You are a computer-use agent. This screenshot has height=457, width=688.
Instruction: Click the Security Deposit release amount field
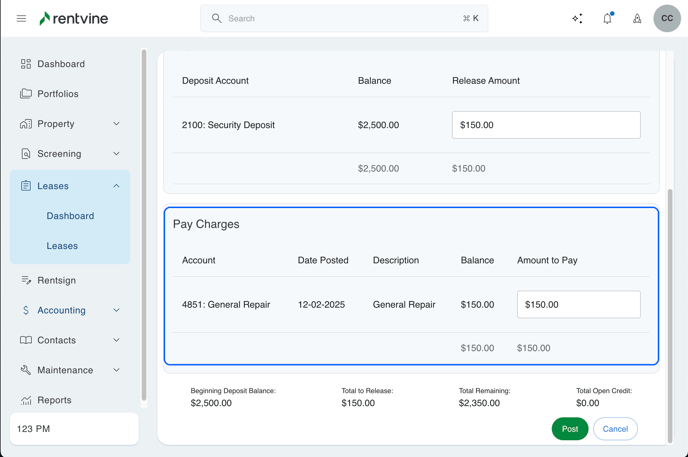[x=546, y=125]
